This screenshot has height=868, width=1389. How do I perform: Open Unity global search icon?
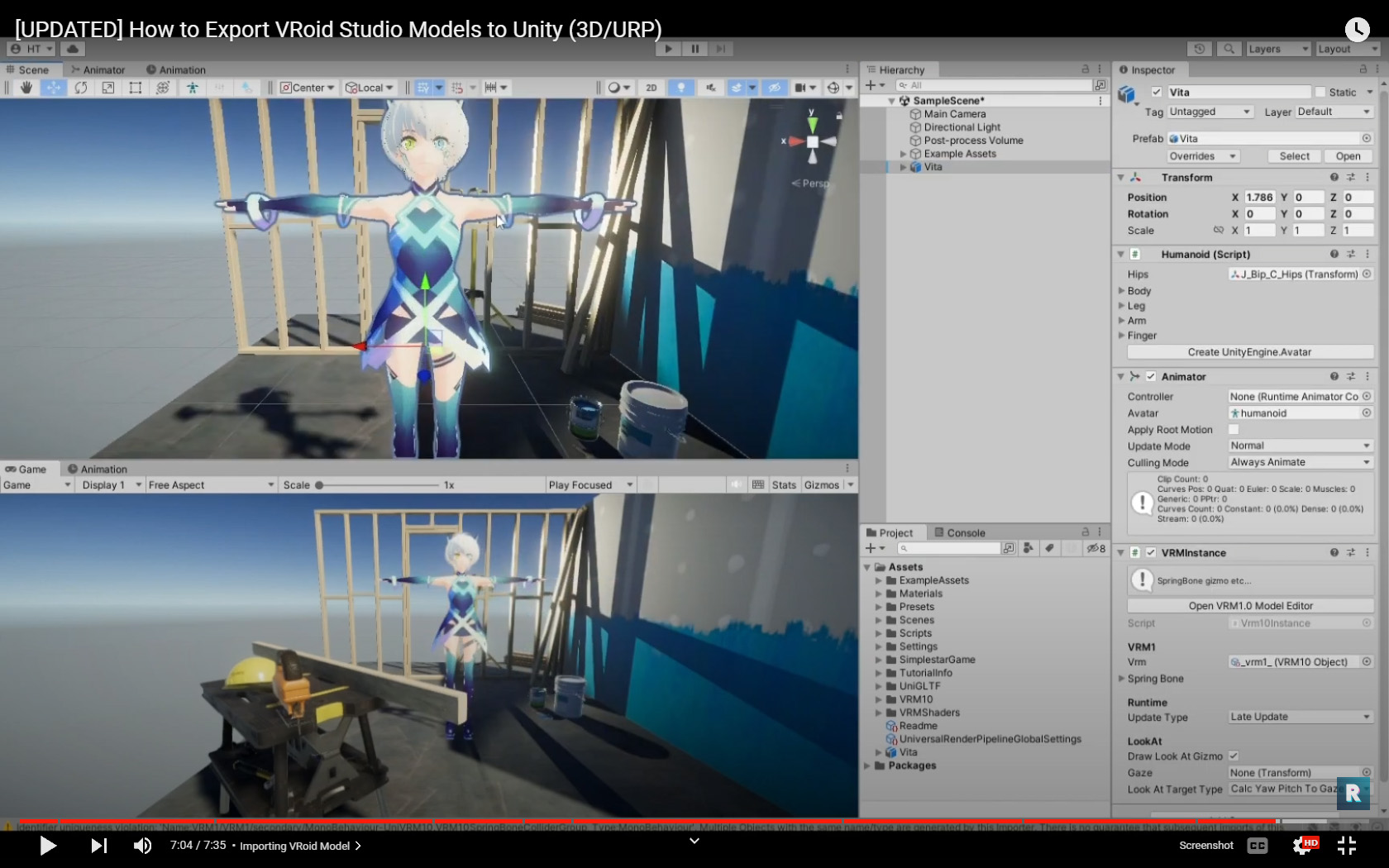pos(1229,49)
